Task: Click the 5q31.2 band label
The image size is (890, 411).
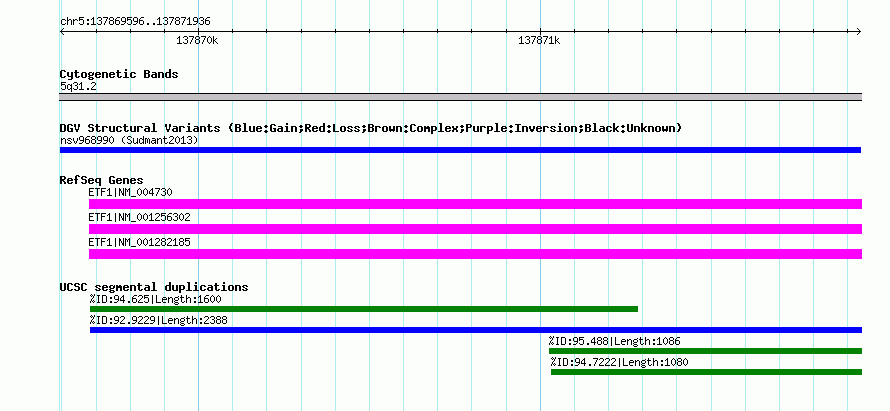Action: point(78,86)
